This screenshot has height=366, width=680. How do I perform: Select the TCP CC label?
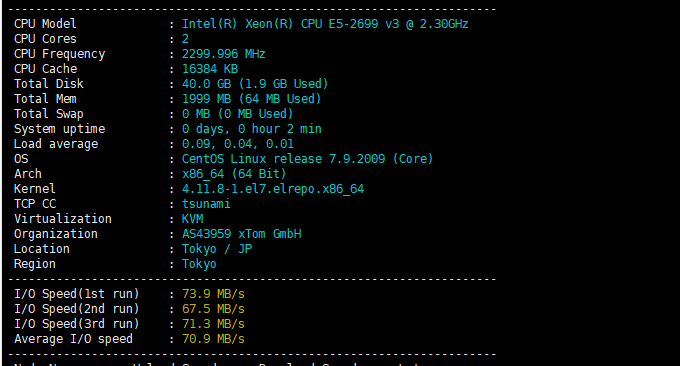click(x=35, y=204)
